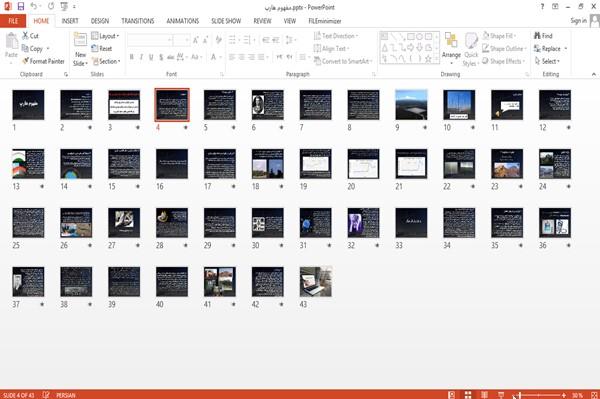The height and width of the screenshot is (399, 600).
Task: Click the Undo arrow icon
Action: (x=34, y=7)
